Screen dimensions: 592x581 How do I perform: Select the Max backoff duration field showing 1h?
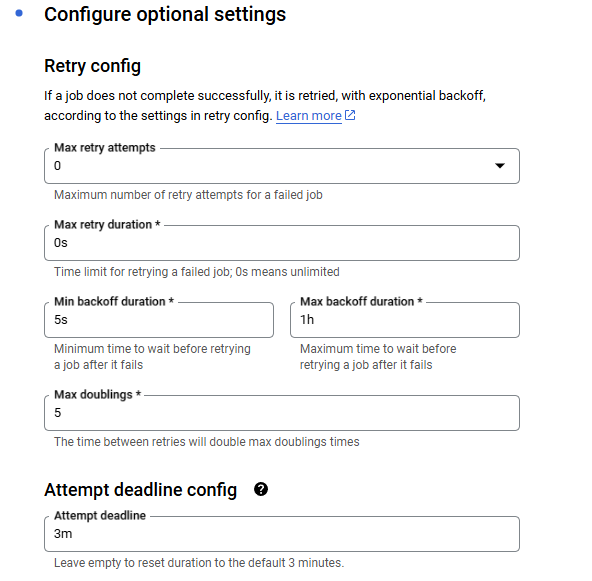click(405, 320)
